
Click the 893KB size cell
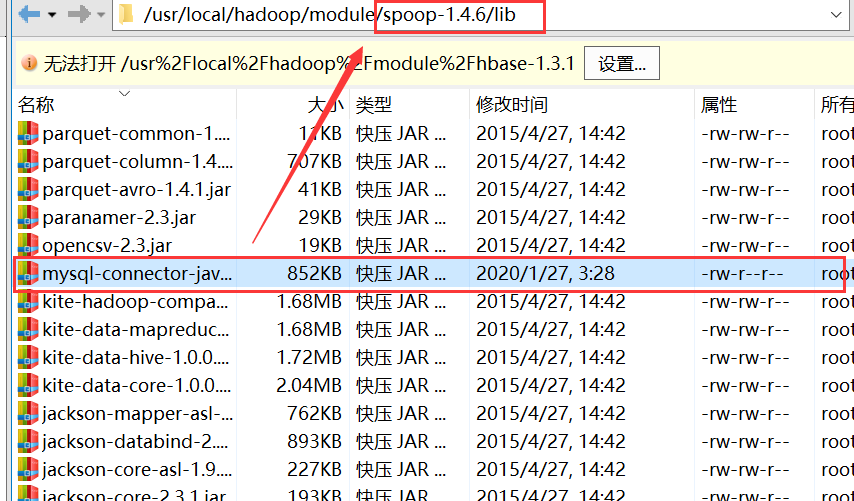(314, 441)
